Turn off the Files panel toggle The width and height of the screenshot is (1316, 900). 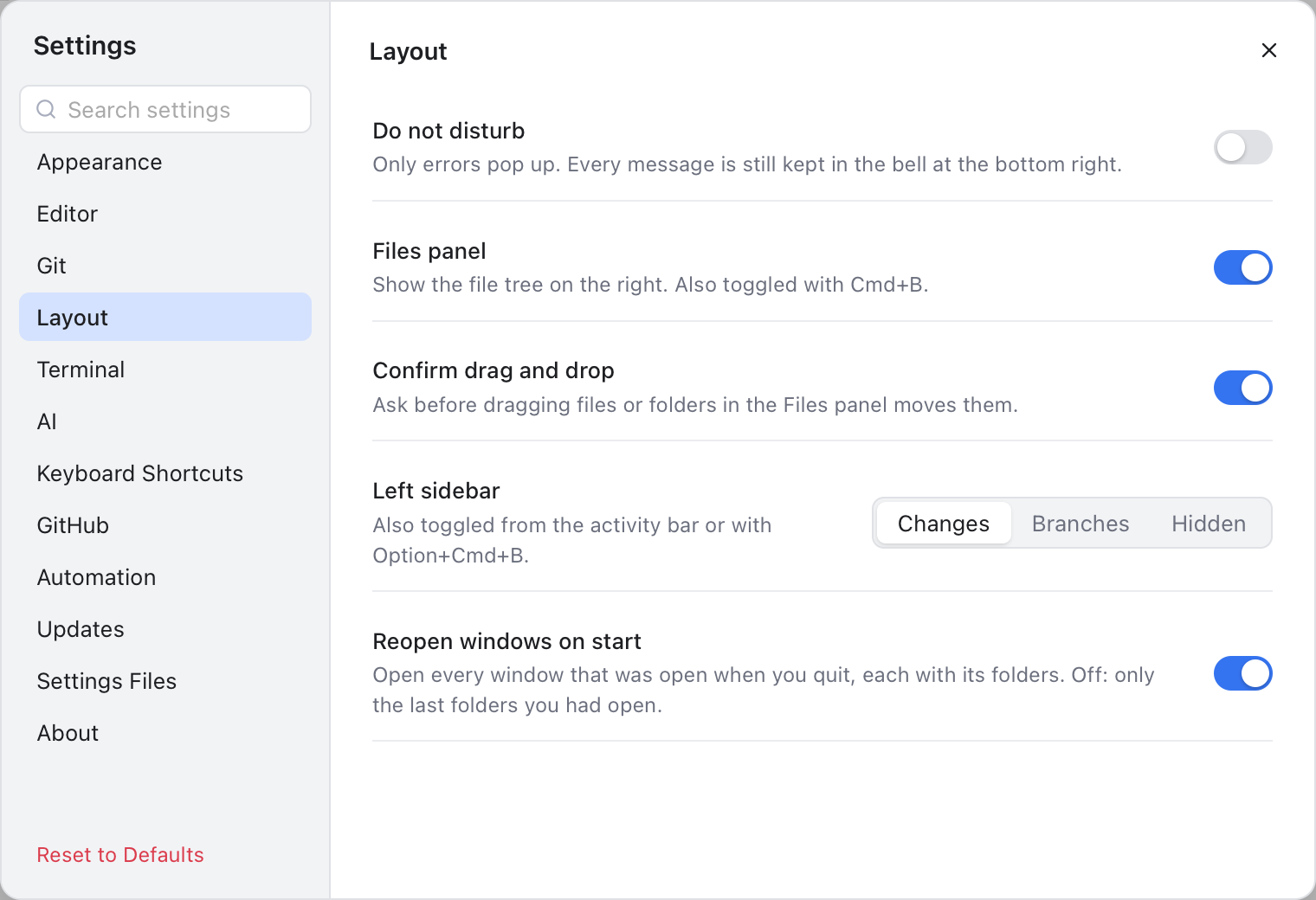pyautogui.click(x=1242, y=267)
